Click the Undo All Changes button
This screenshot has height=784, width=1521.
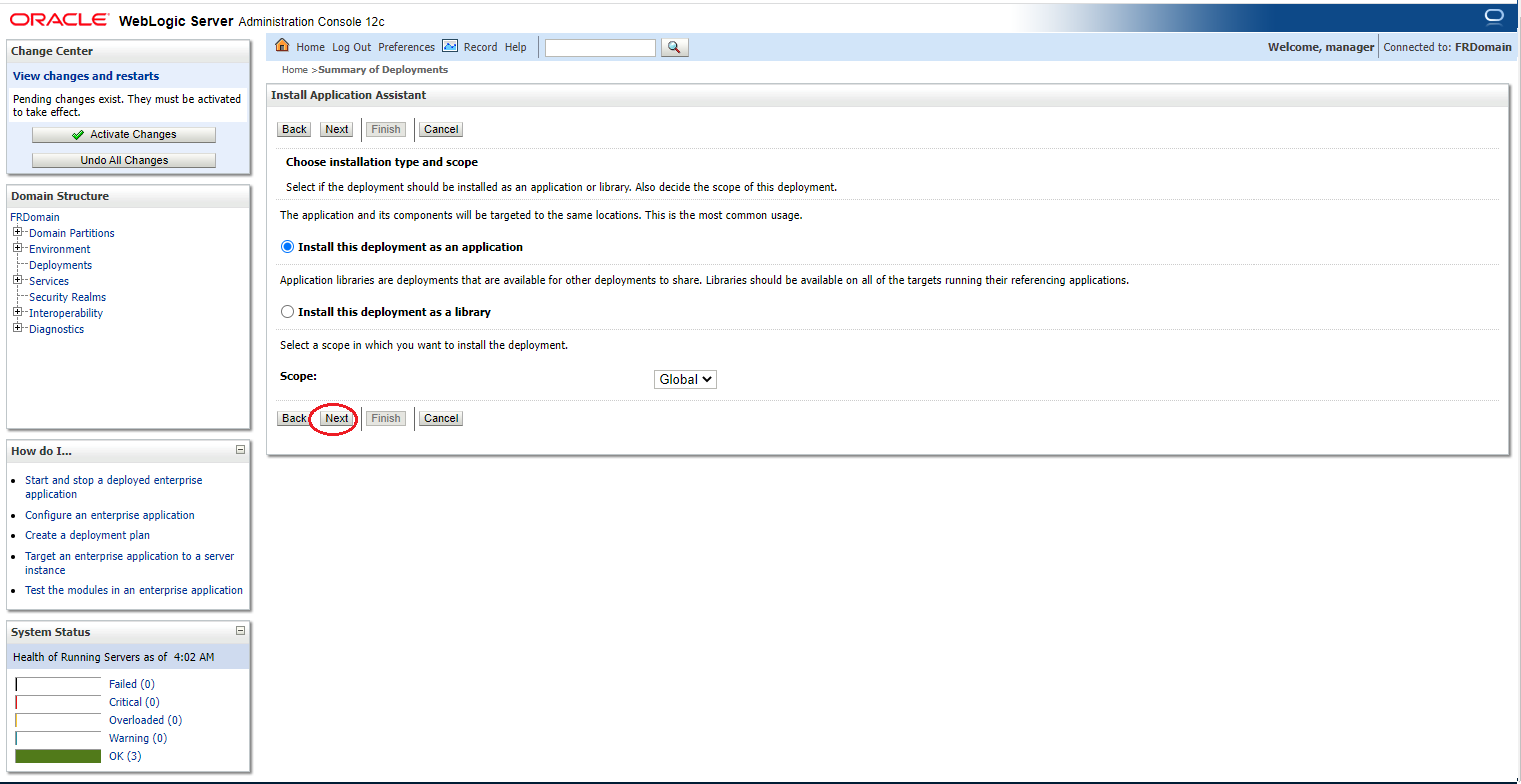tap(124, 160)
